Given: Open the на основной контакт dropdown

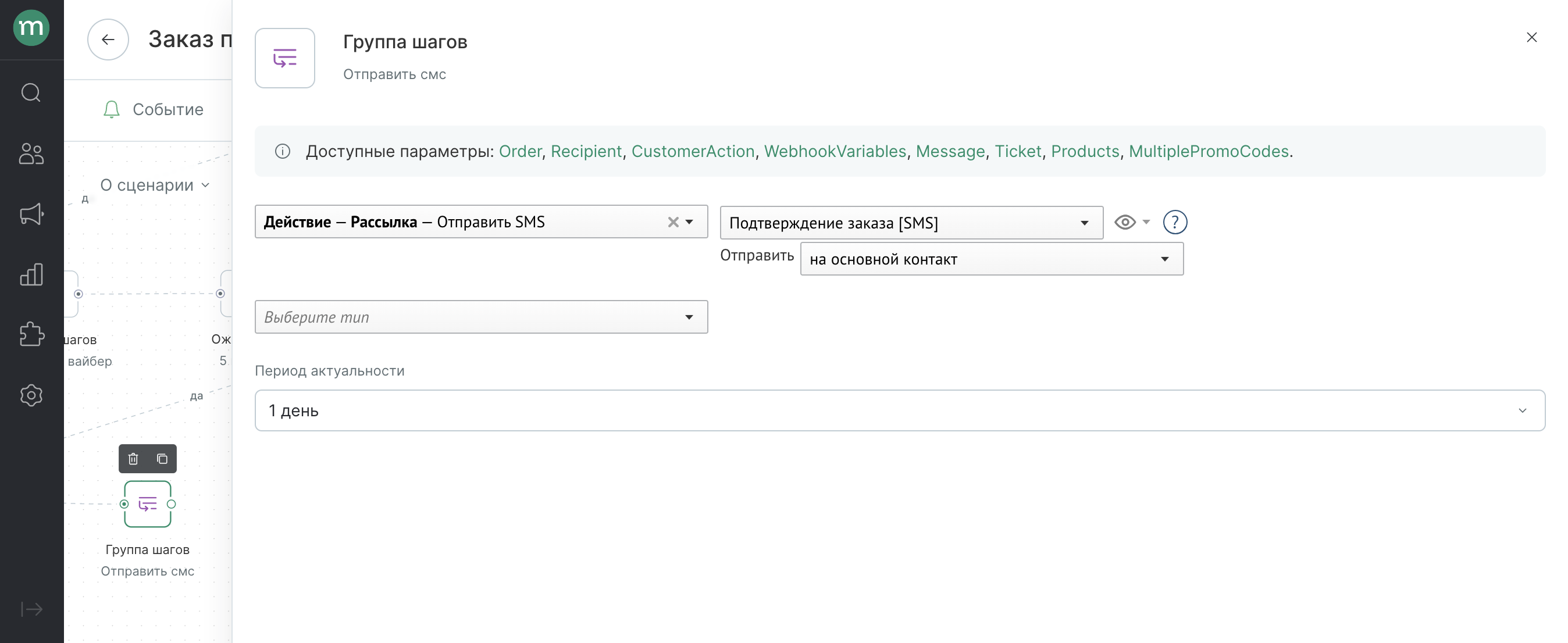Looking at the screenshot, I should pyautogui.click(x=992, y=259).
